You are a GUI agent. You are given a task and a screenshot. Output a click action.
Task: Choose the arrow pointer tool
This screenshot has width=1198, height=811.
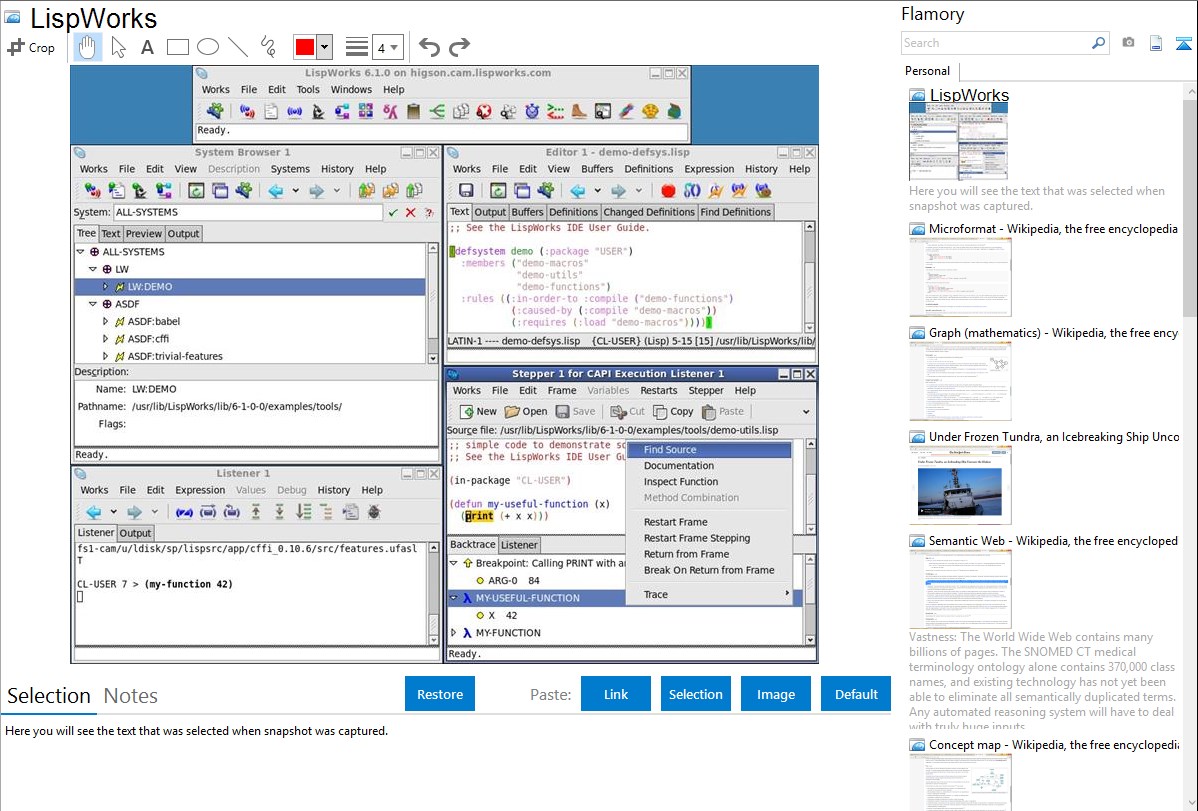[118, 47]
